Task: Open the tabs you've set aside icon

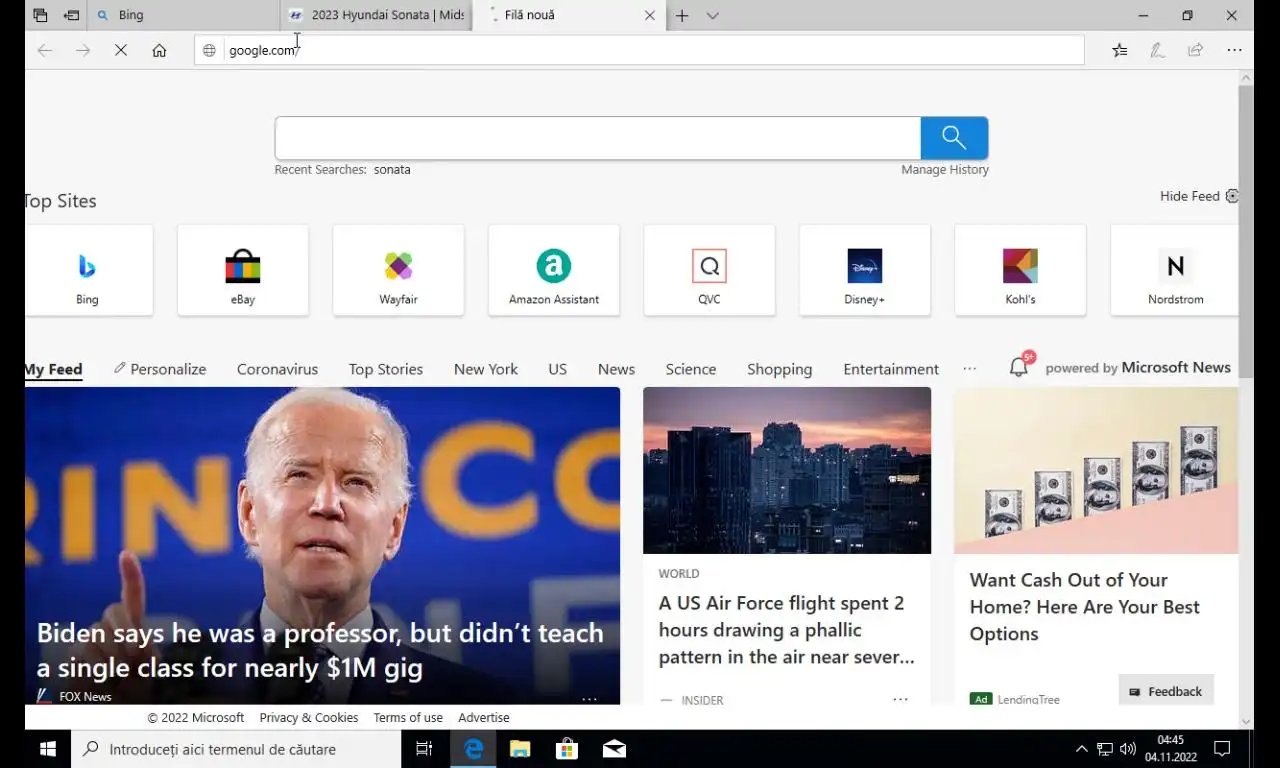Action: pyautogui.click(x=40, y=15)
